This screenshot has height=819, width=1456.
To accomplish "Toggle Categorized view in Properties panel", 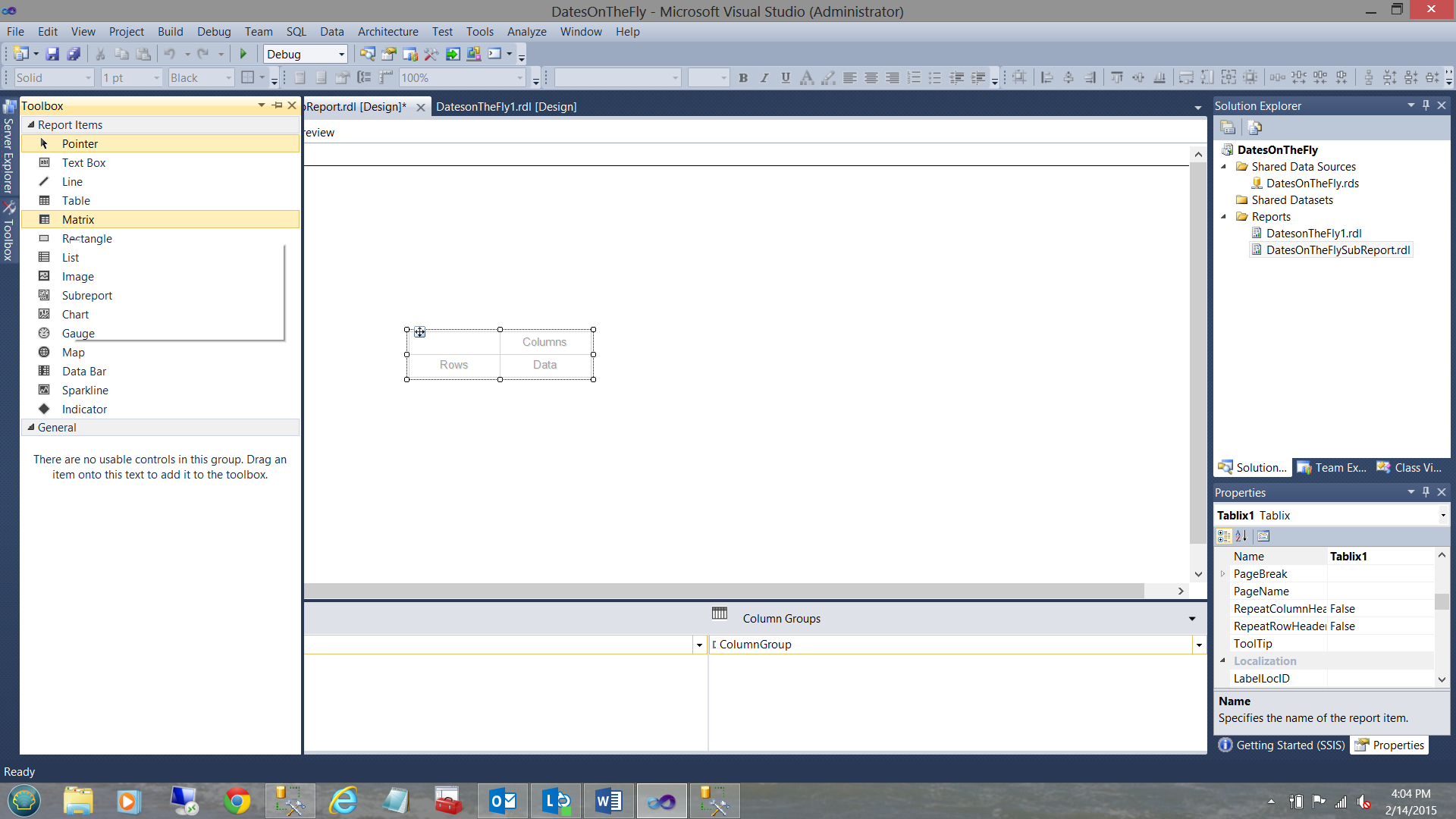I will coord(1223,536).
